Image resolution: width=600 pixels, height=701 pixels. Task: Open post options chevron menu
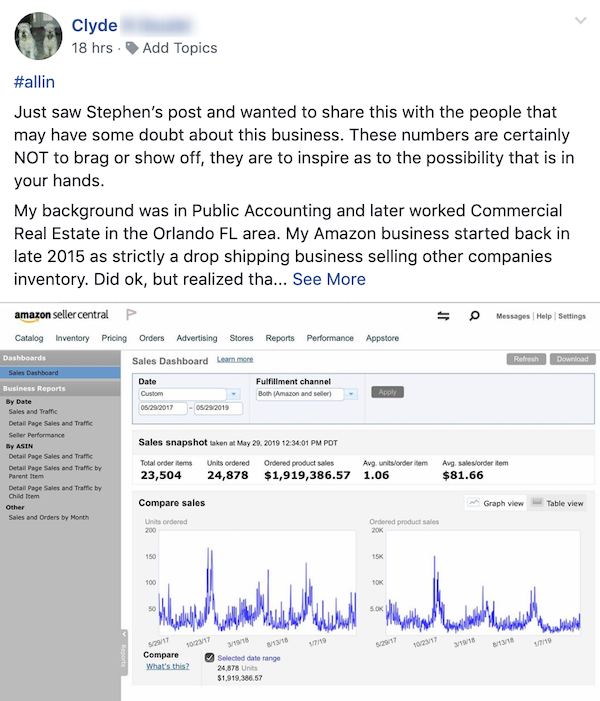(x=580, y=21)
